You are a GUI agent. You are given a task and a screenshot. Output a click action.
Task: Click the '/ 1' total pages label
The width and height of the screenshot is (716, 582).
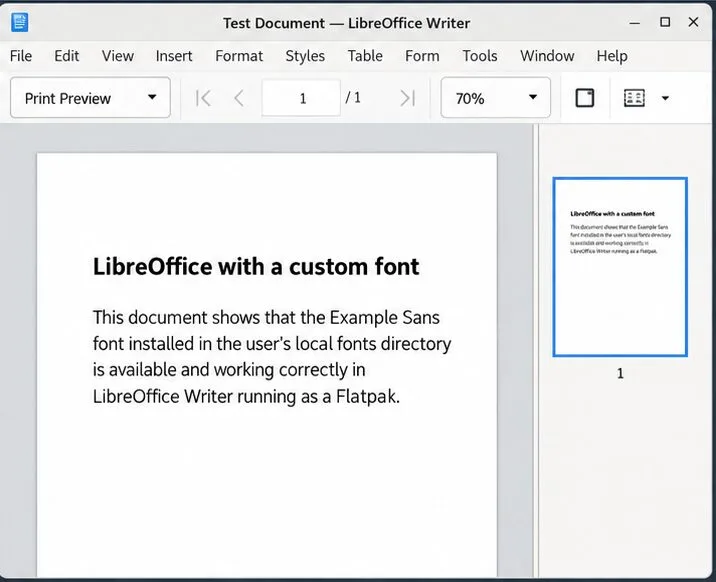(x=353, y=97)
